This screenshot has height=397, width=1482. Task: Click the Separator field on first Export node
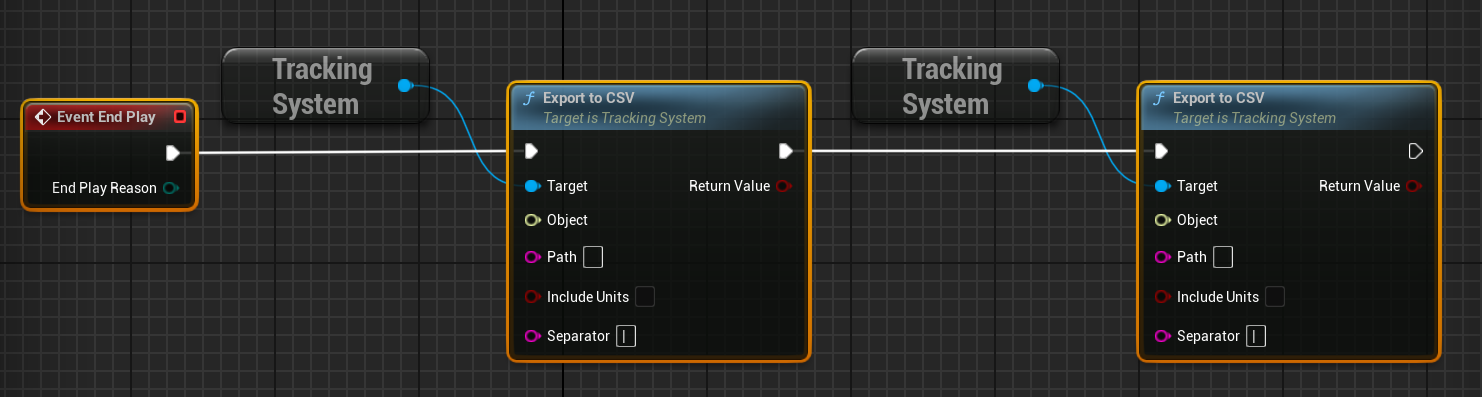pyautogui.click(x=626, y=336)
